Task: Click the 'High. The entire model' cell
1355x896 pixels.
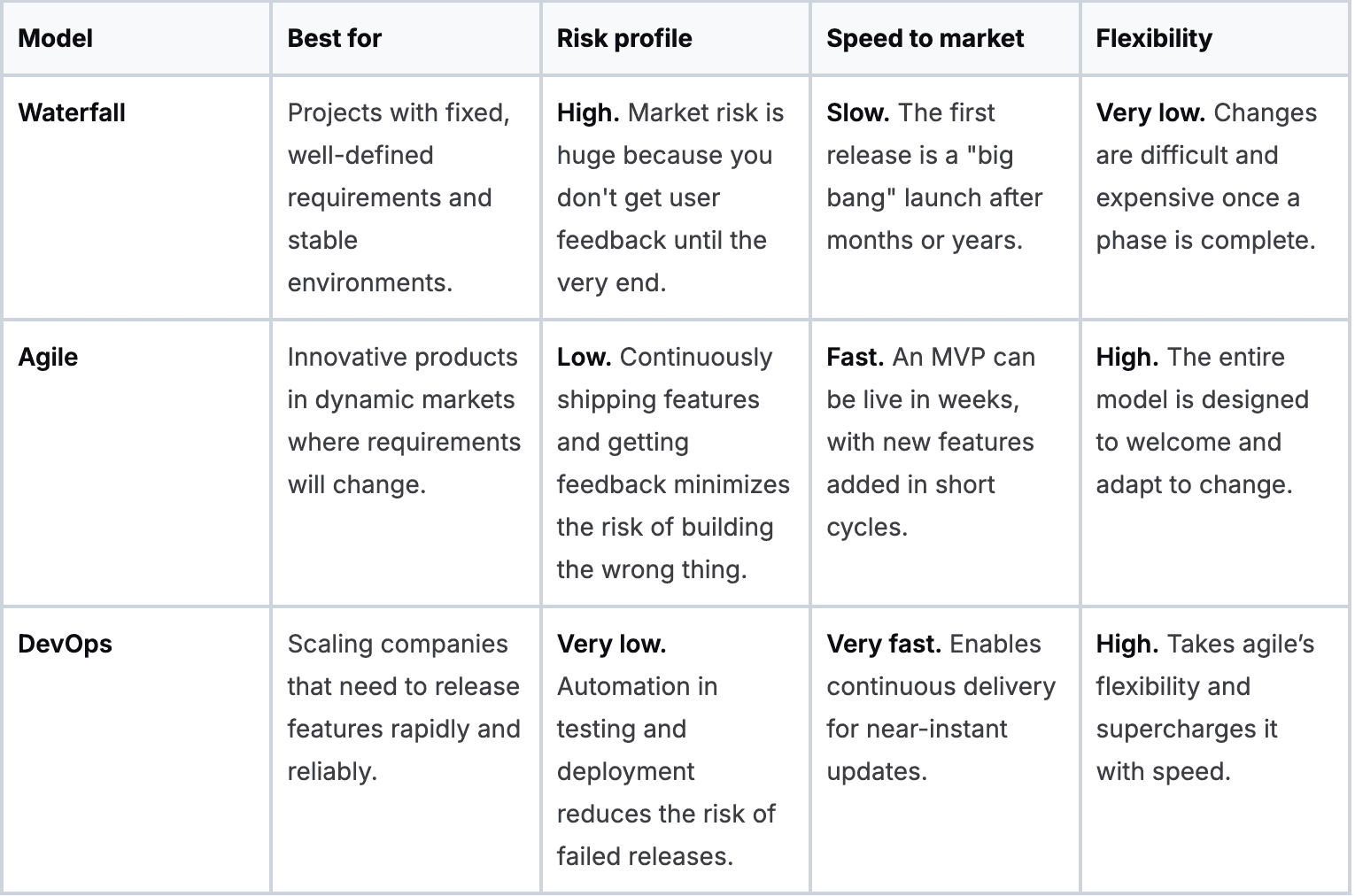Action: (x=1202, y=421)
